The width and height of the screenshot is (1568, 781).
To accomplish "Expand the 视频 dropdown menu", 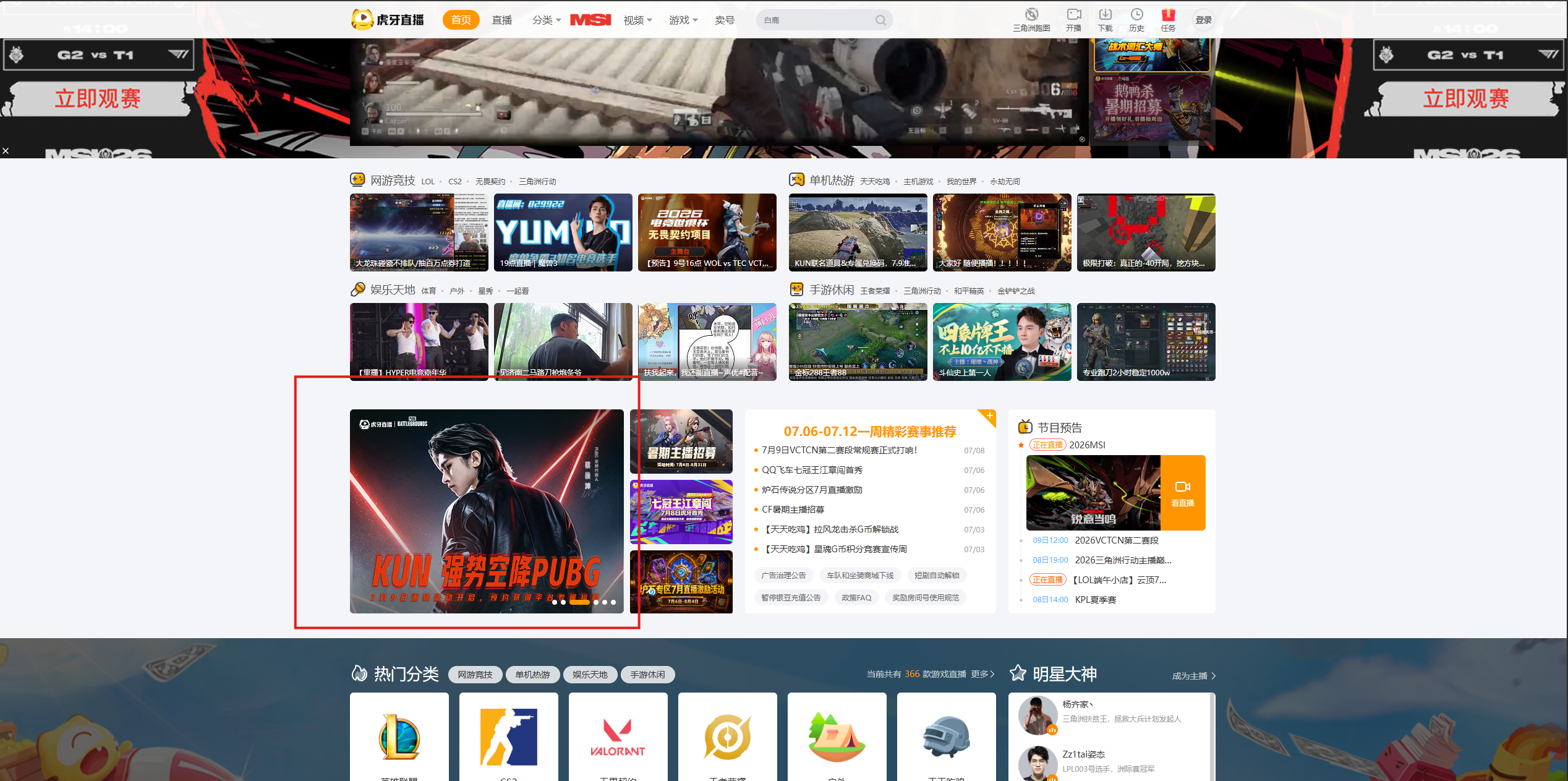I will (x=637, y=20).
